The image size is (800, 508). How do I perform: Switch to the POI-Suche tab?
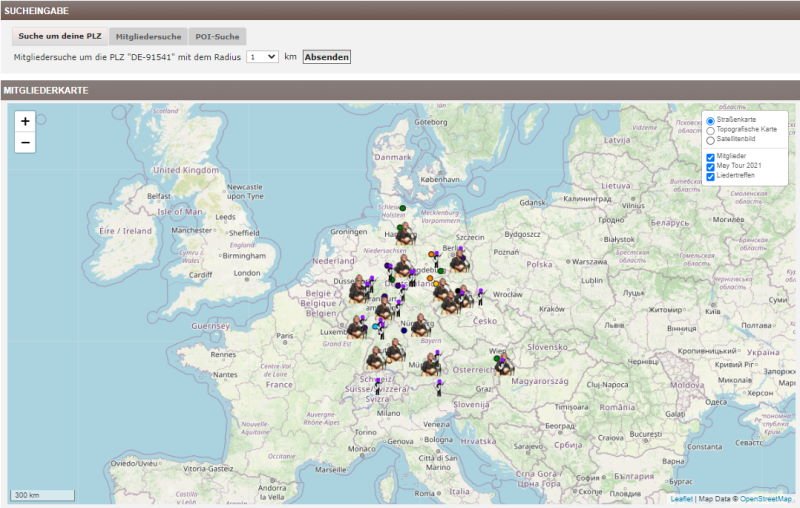click(217, 37)
